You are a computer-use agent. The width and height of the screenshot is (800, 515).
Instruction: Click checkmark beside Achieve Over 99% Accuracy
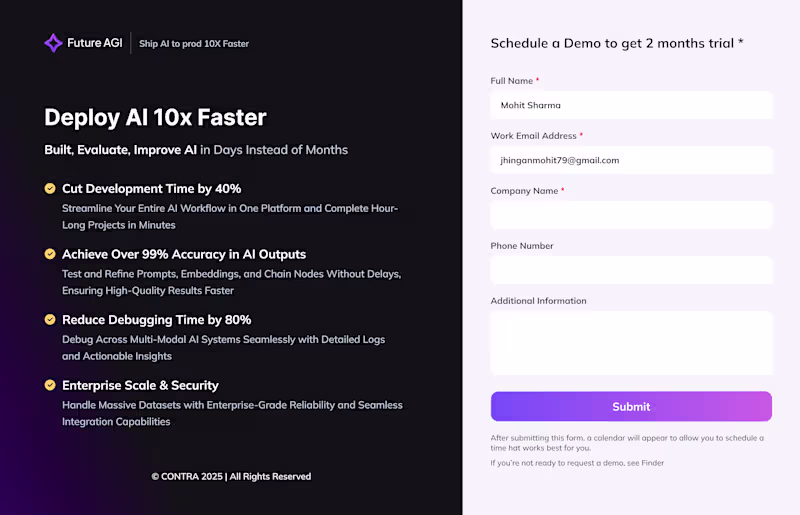pyautogui.click(x=50, y=254)
